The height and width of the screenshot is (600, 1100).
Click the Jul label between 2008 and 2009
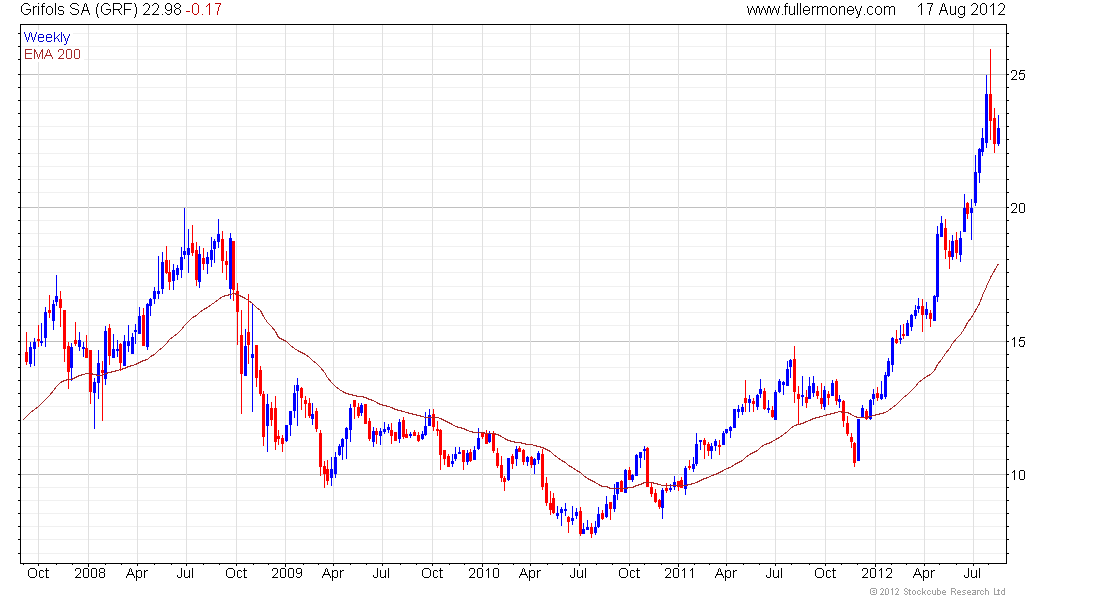185,573
